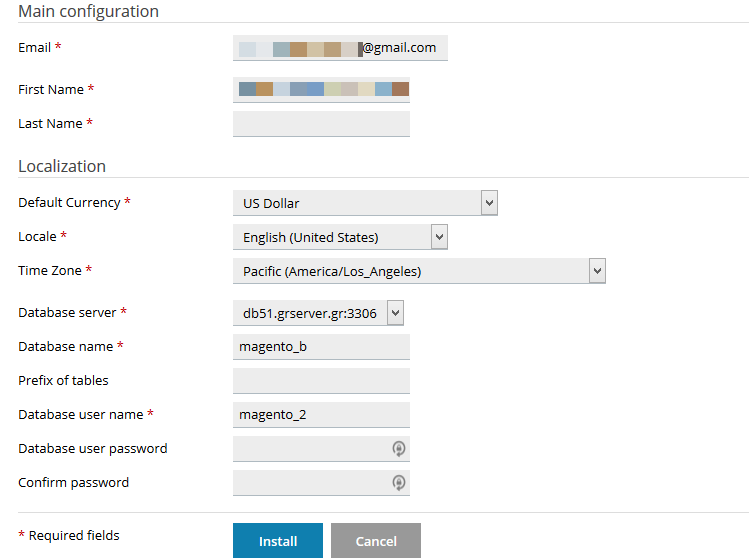This screenshot has height=558, width=749.
Task: Expand the Database server dropdown arrow
Action: (x=395, y=313)
